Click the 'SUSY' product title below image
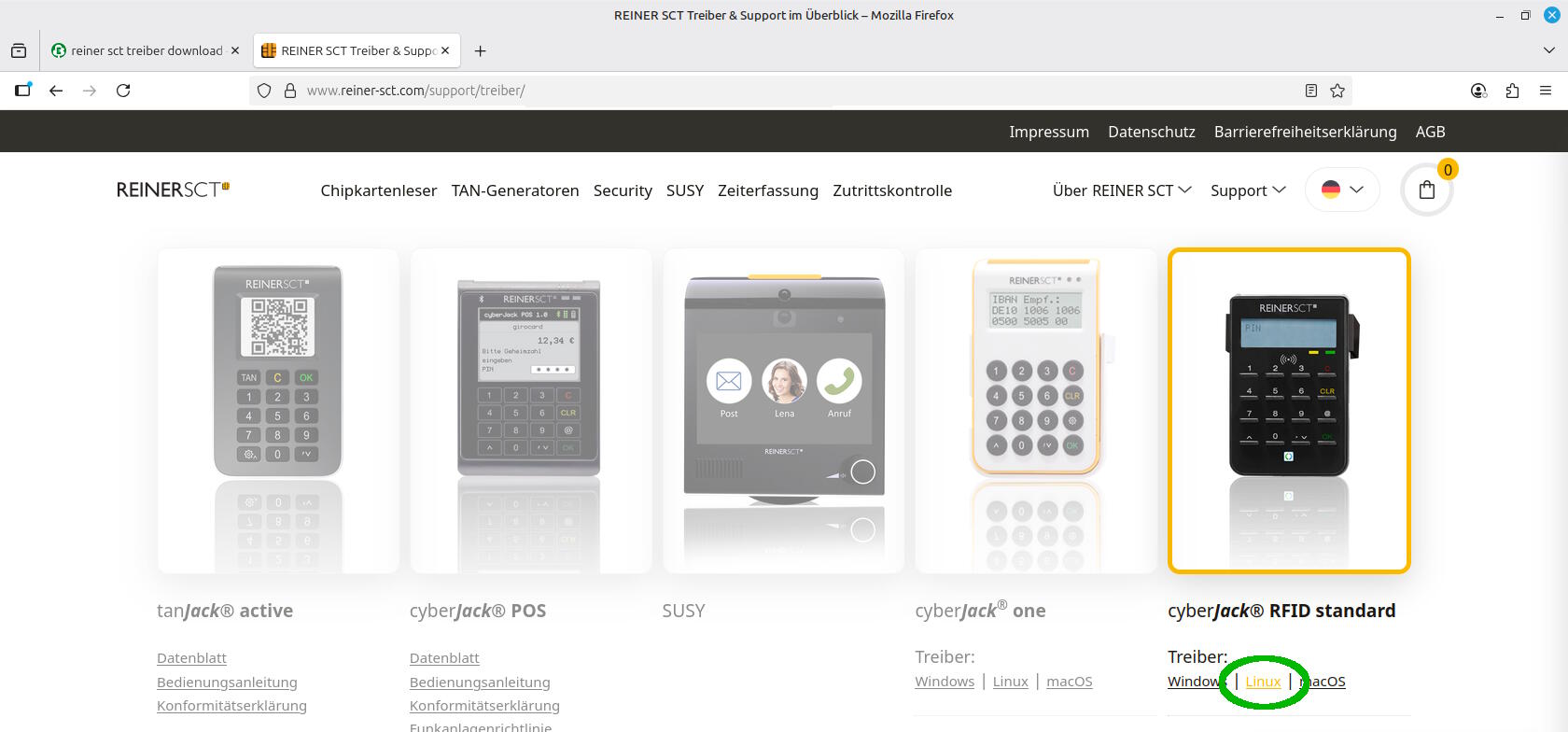Image resolution: width=1568 pixels, height=732 pixels. [683, 611]
